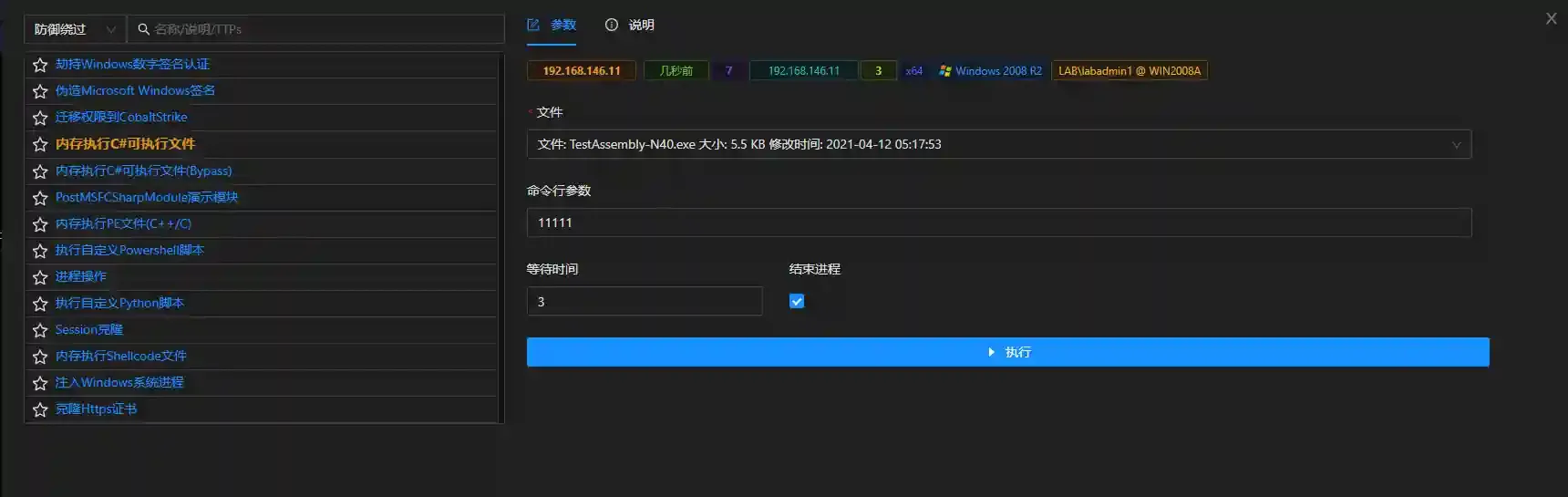This screenshot has height=497, width=1568.
Task: Star the 执行自定义Powershell脚本 entry
Action: click(40, 251)
